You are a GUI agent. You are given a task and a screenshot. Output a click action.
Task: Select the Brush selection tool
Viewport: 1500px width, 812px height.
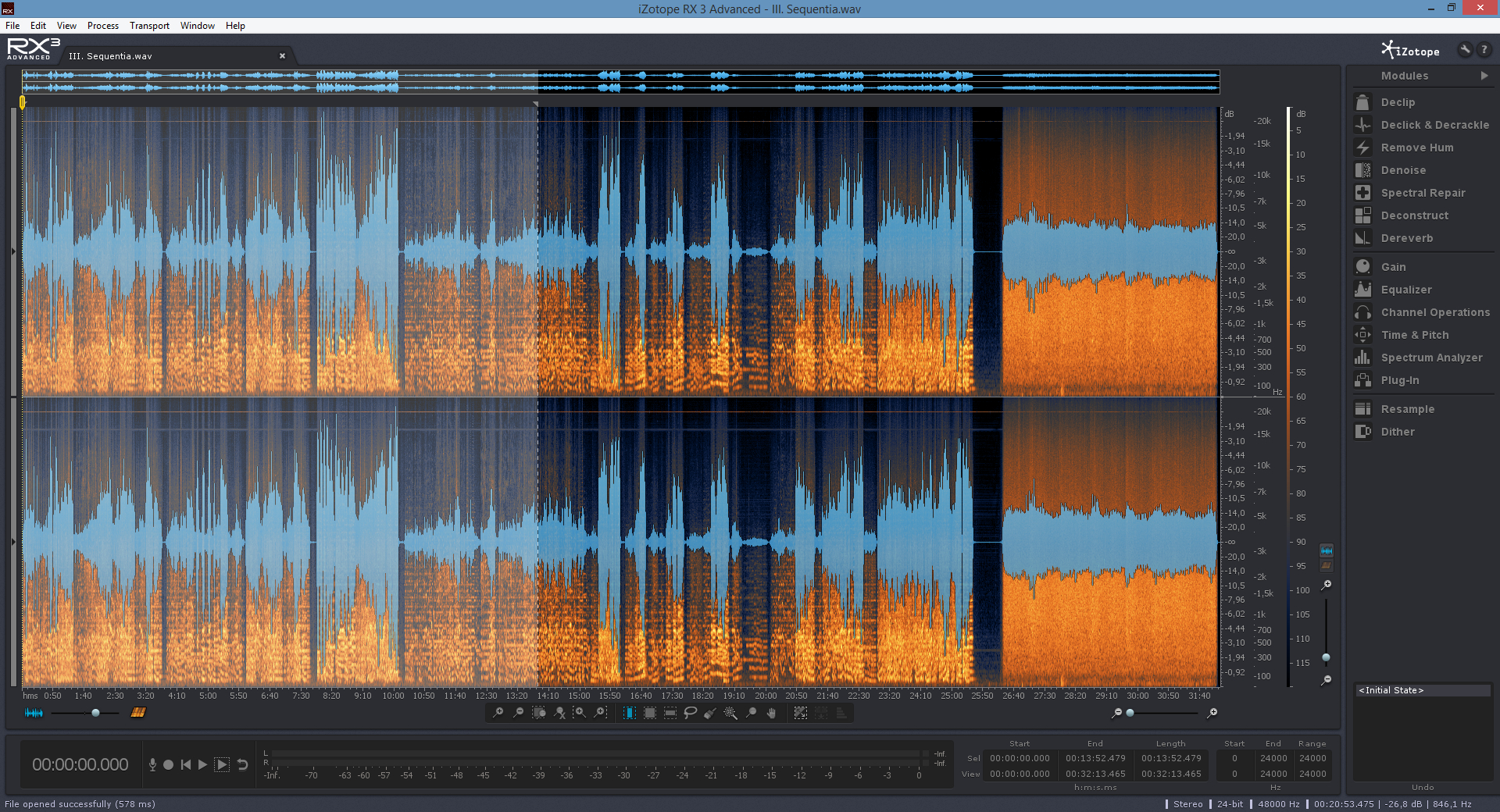tap(710, 713)
